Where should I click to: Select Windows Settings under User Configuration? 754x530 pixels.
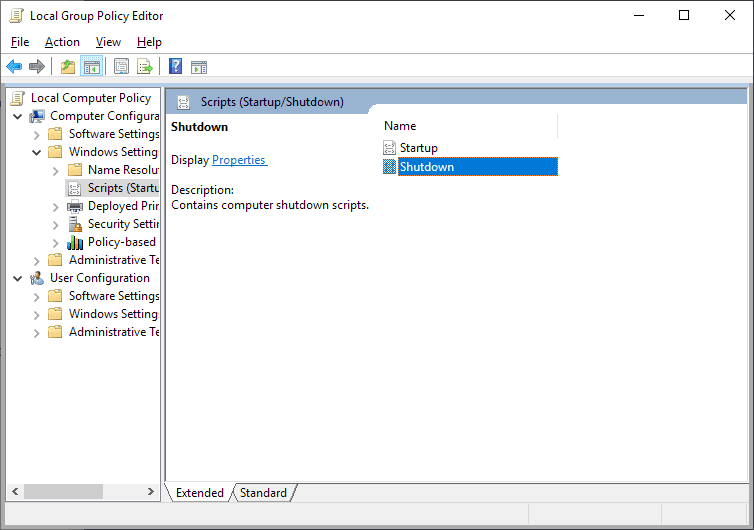[113, 314]
